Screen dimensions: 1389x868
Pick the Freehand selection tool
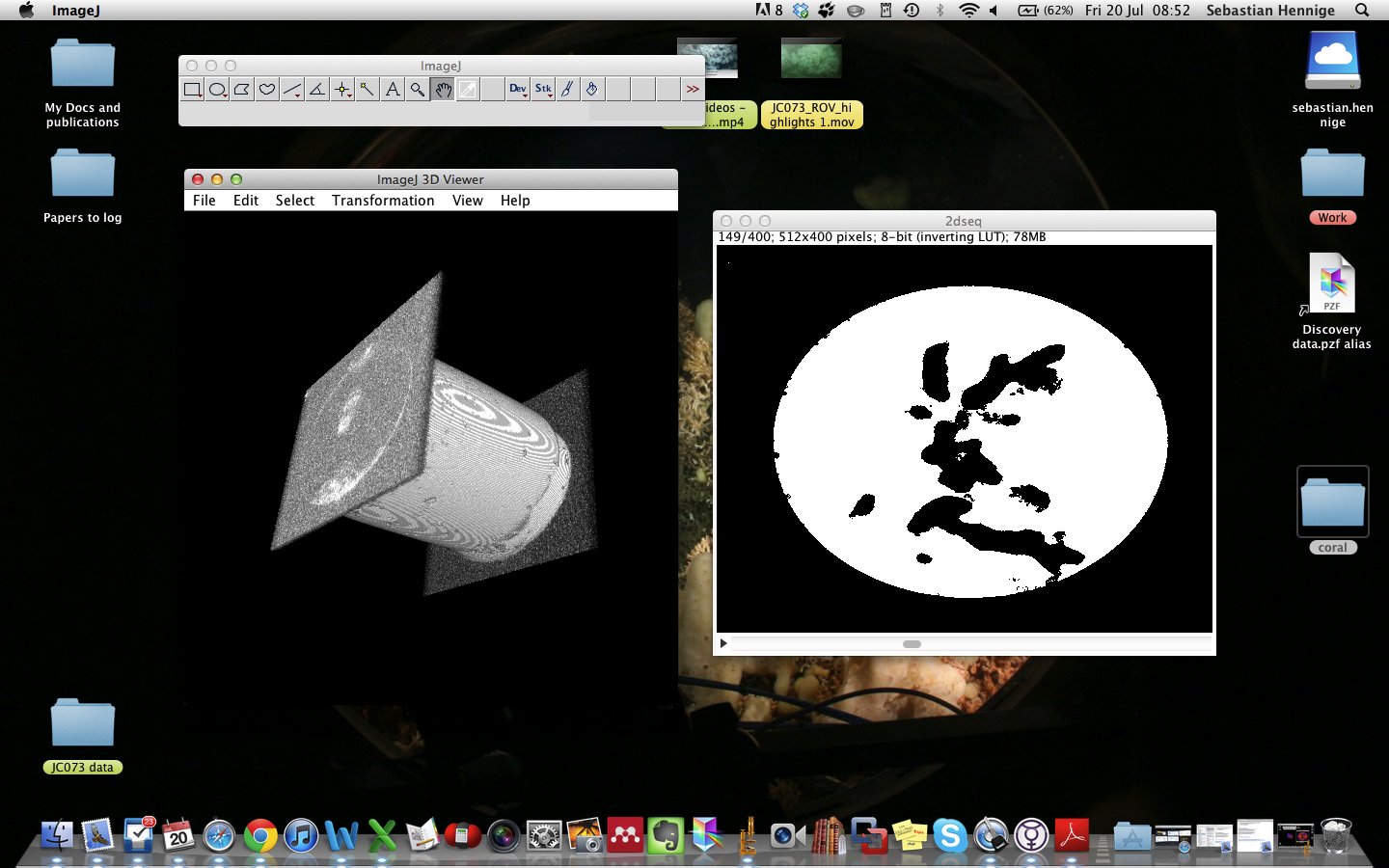(267, 90)
